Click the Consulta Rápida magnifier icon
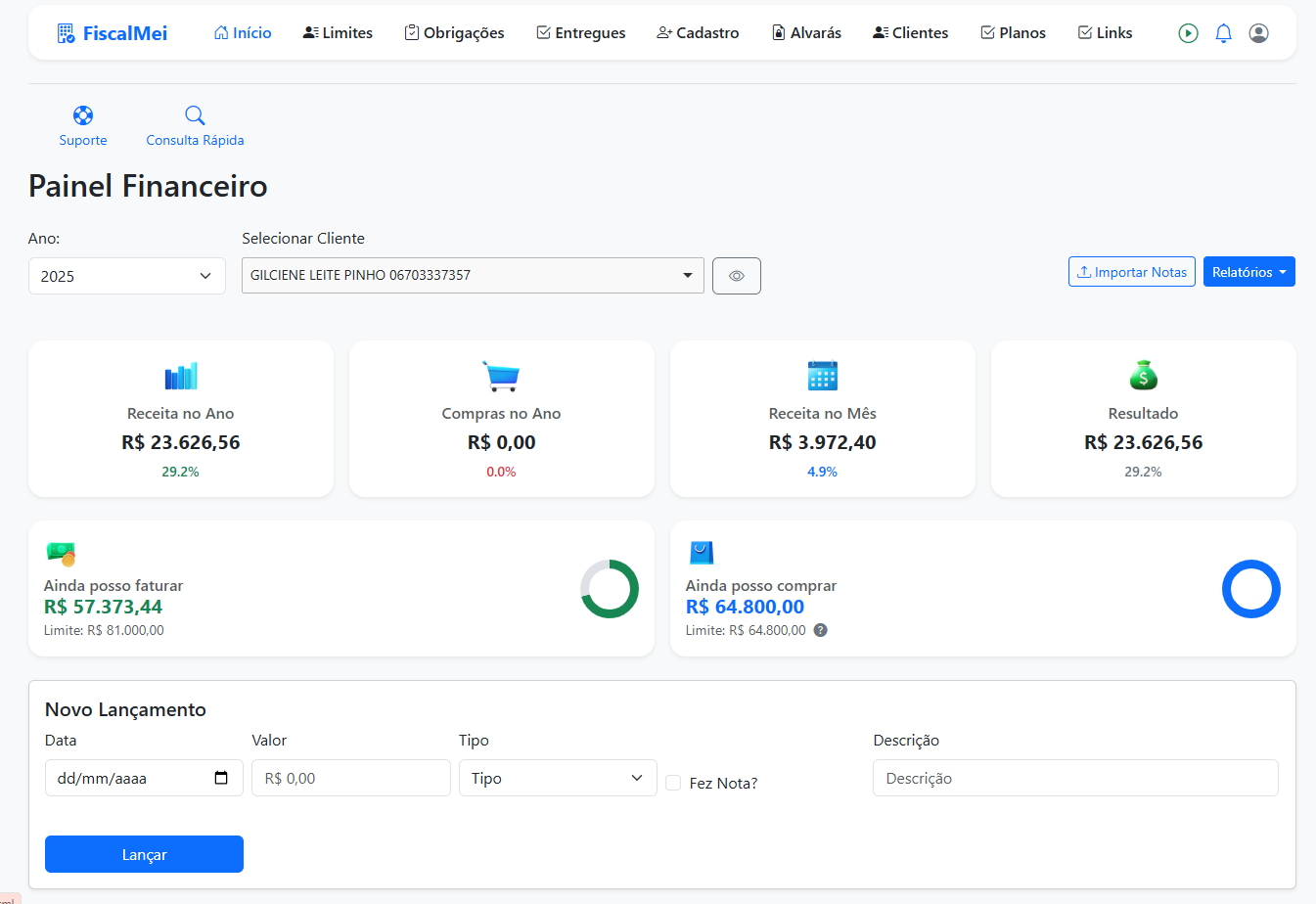The image size is (1316, 904). click(194, 114)
